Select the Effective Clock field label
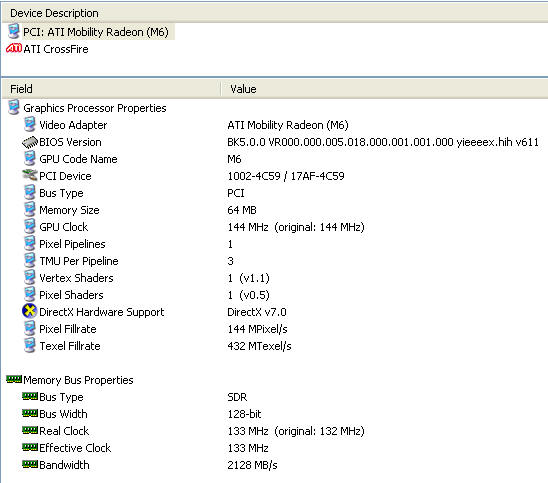 click(75, 448)
